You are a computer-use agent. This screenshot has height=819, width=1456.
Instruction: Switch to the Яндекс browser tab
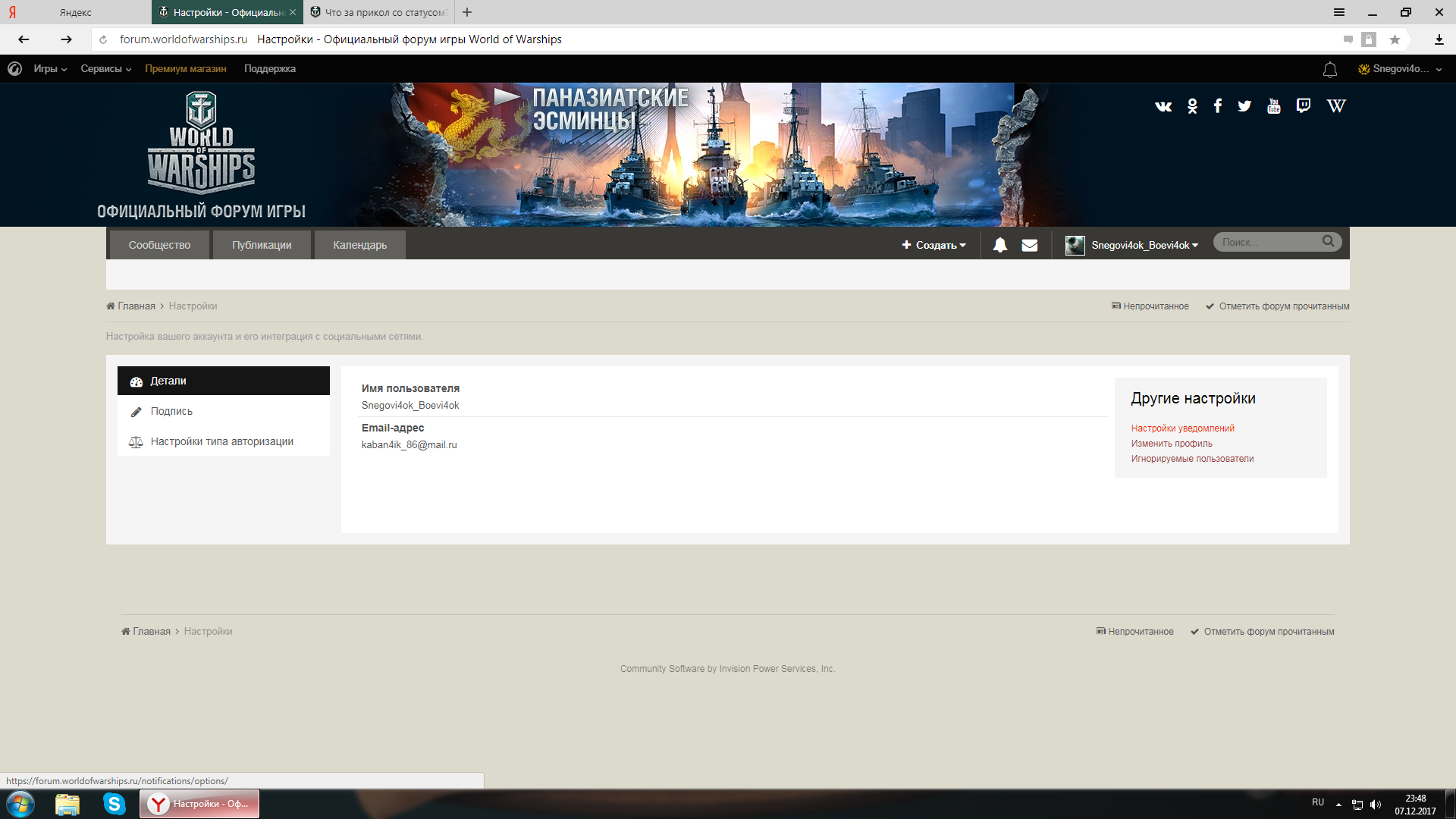pyautogui.click(x=76, y=12)
